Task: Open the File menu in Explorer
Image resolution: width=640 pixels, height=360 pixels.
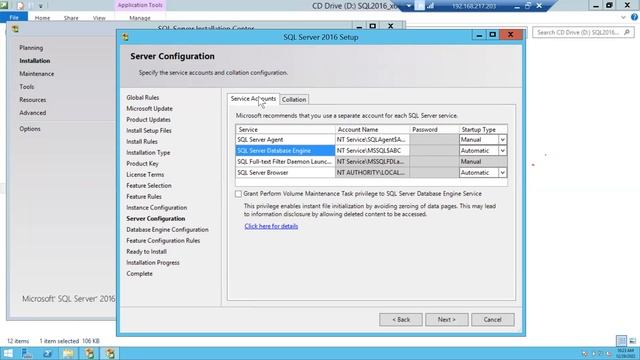Action: point(14,18)
